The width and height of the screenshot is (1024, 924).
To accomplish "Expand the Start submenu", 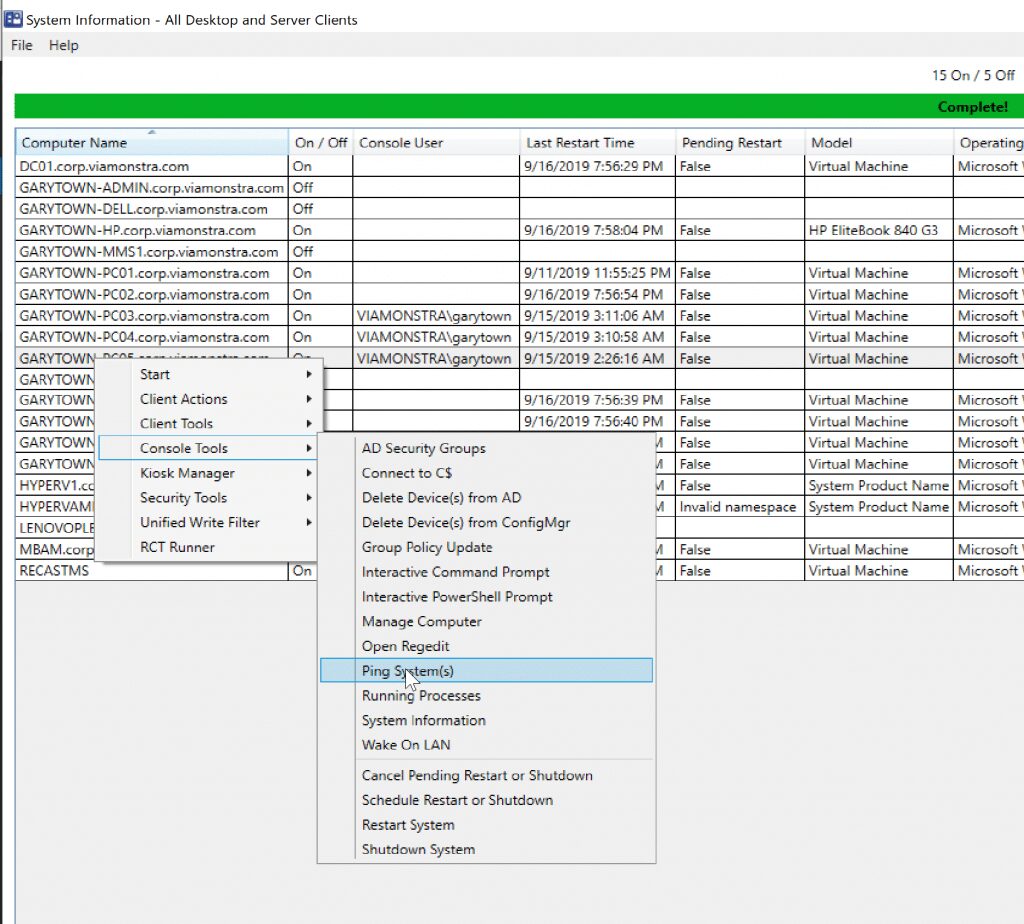I will tap(155, 374).
